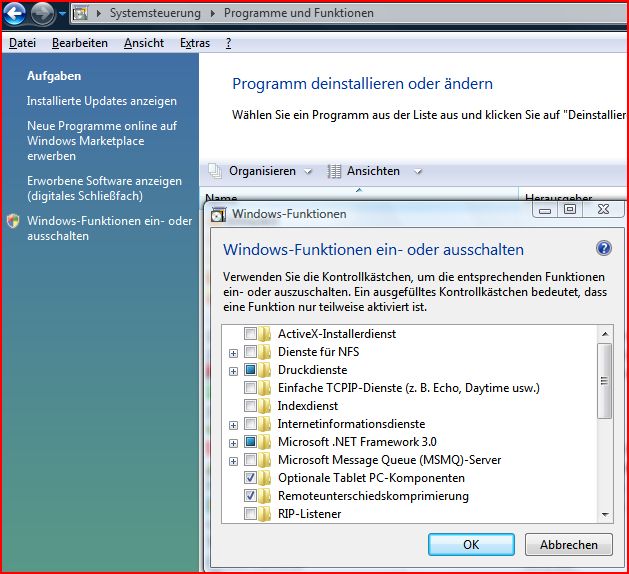The width and height of the screenshot is (629, 574).
Task: Open Neue Programme online auf Windows Marketplace
Action: (x=102, y=141)
